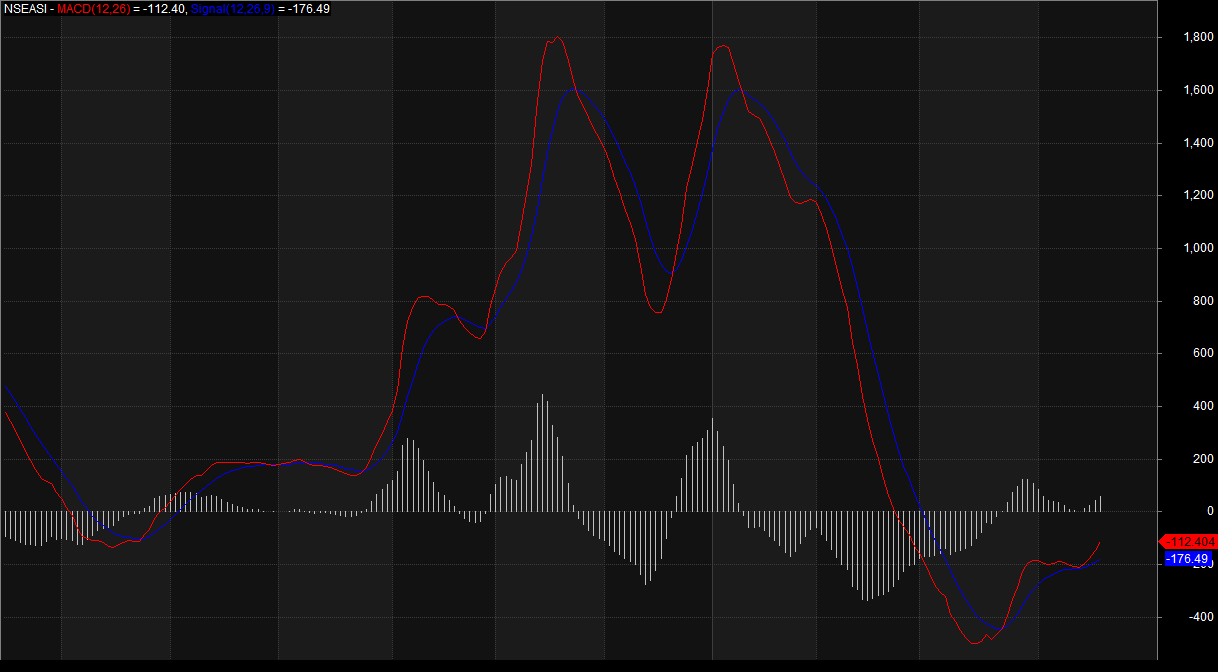This screenshot has height=672, width=1218.
Task: Click the 400 axis label
Action: coord(1194,406)
